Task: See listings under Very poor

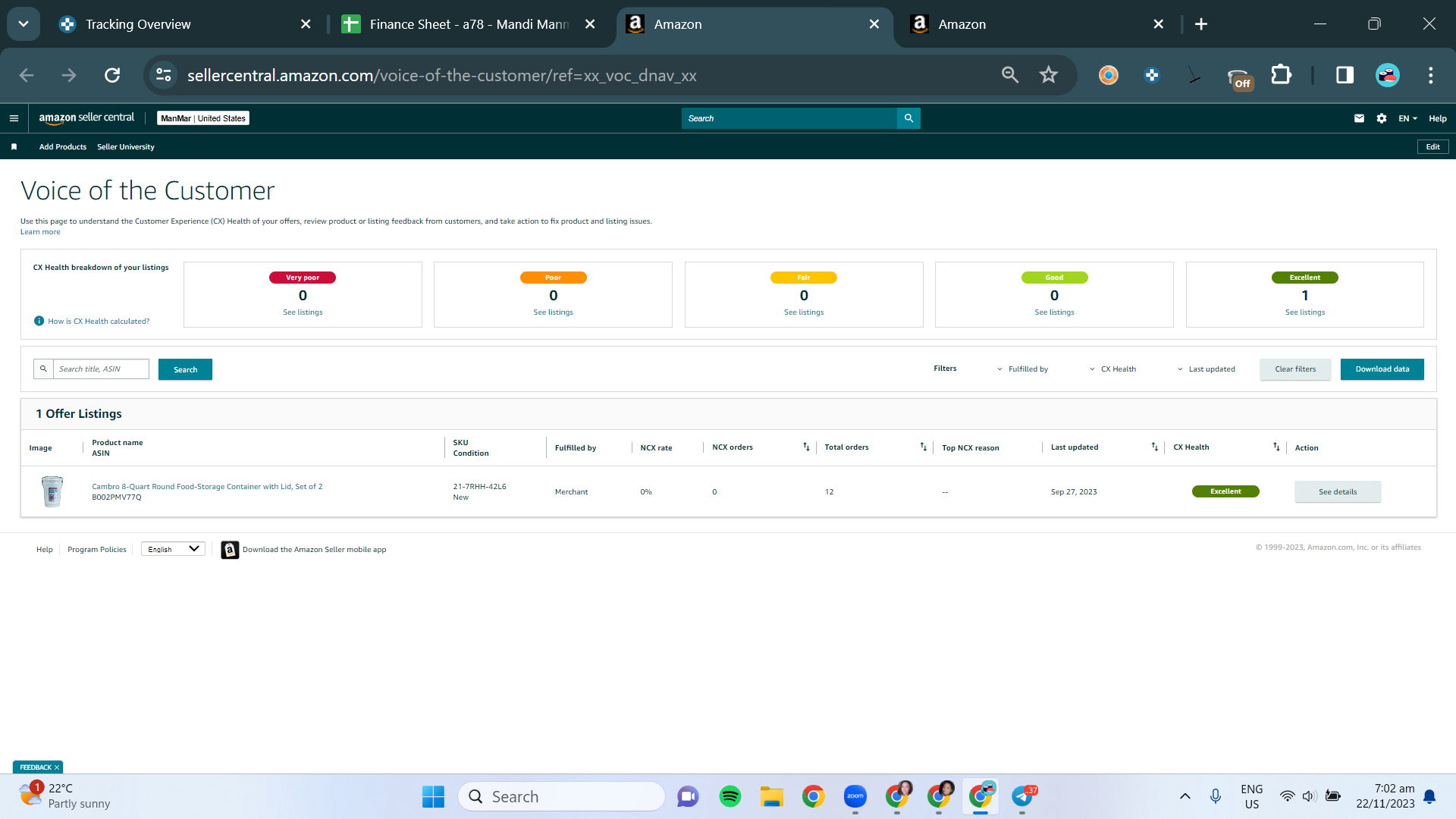Action: (303, 312)
